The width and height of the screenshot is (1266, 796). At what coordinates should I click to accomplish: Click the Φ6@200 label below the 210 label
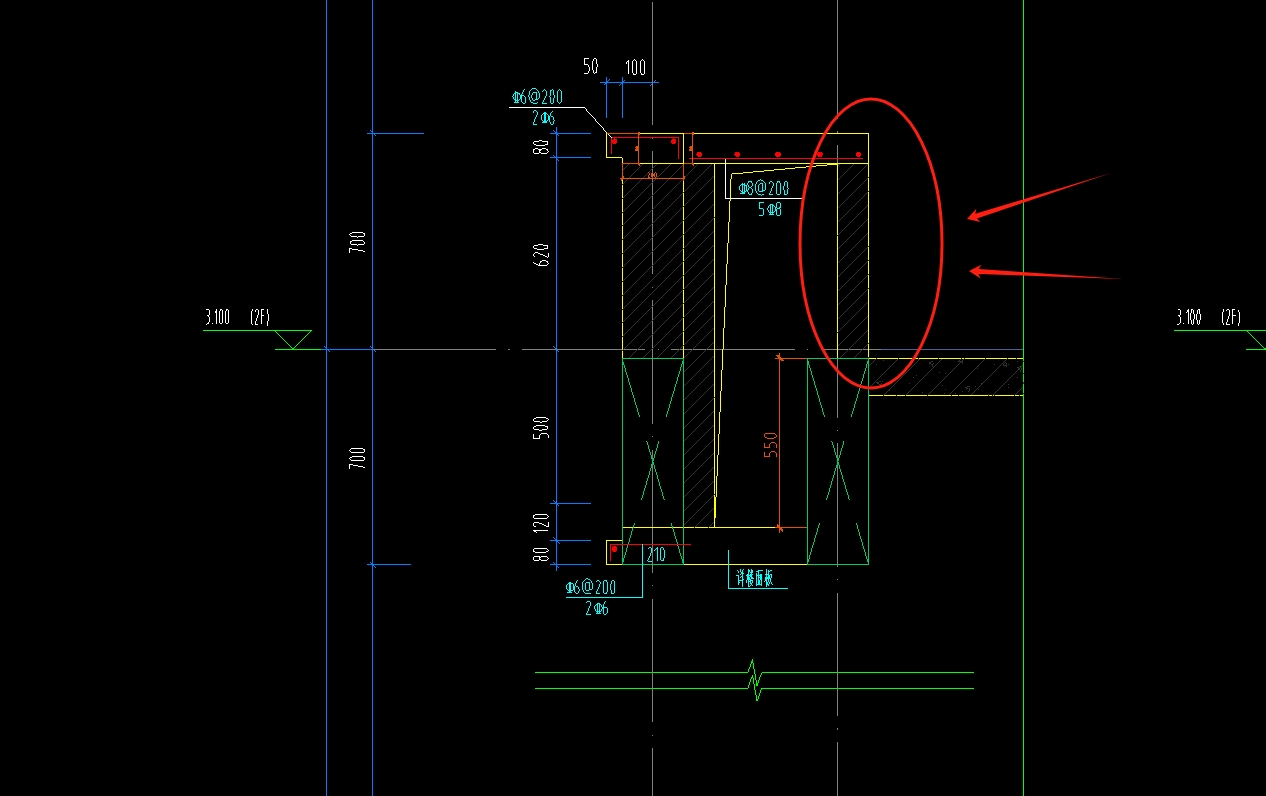(x=590, y=587)
